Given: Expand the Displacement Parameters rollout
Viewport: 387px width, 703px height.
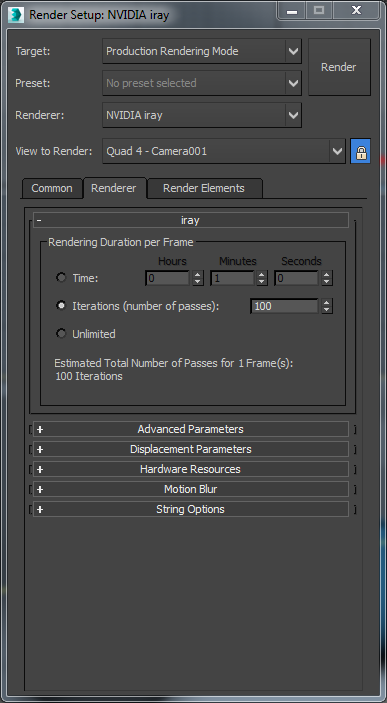Looking at the screenshot, I should (191, 449).
